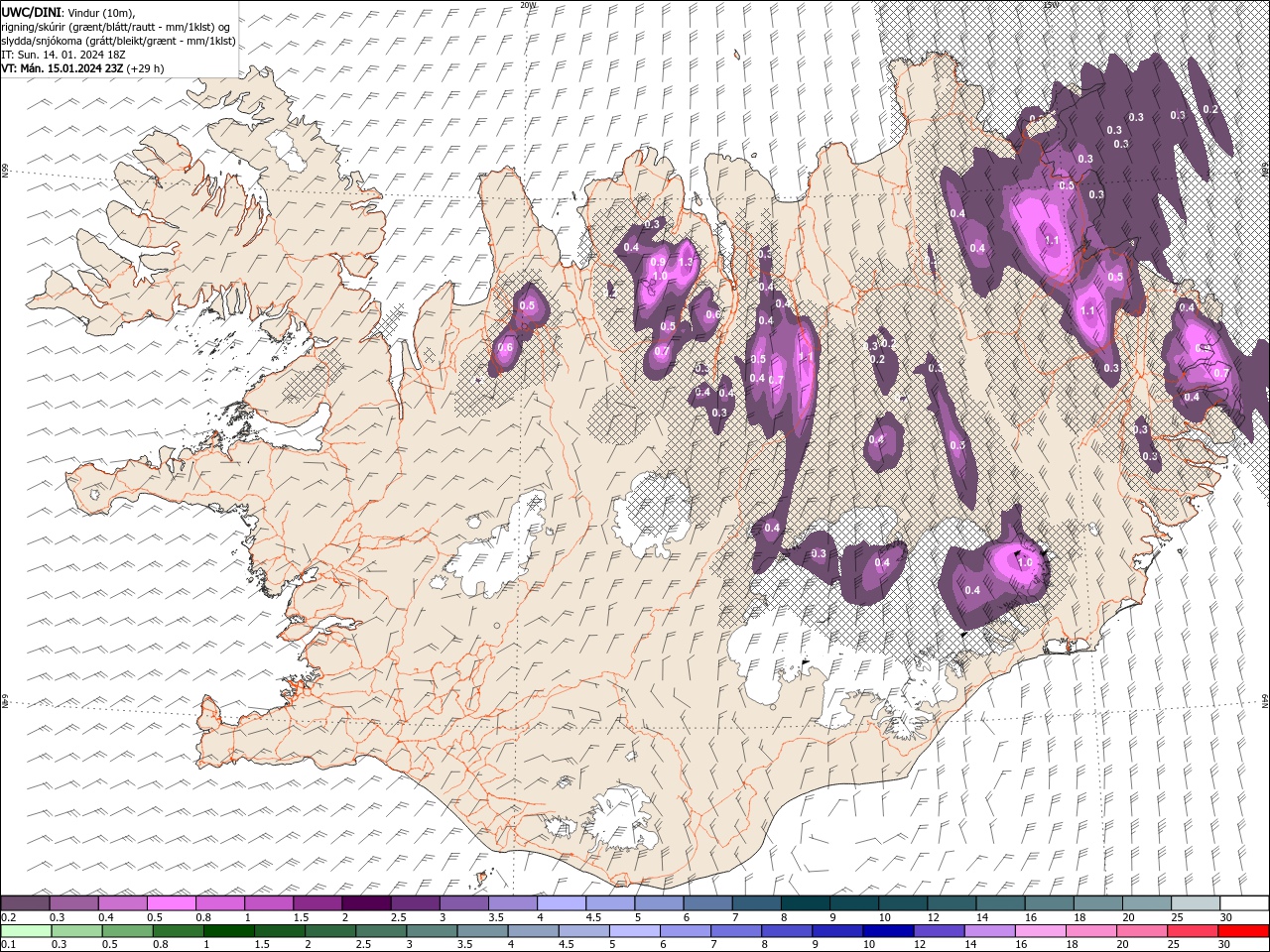Click the 1.3 precipitation value on the map
The width and height of the screenshot is (1270, 952).
point(685,263)
